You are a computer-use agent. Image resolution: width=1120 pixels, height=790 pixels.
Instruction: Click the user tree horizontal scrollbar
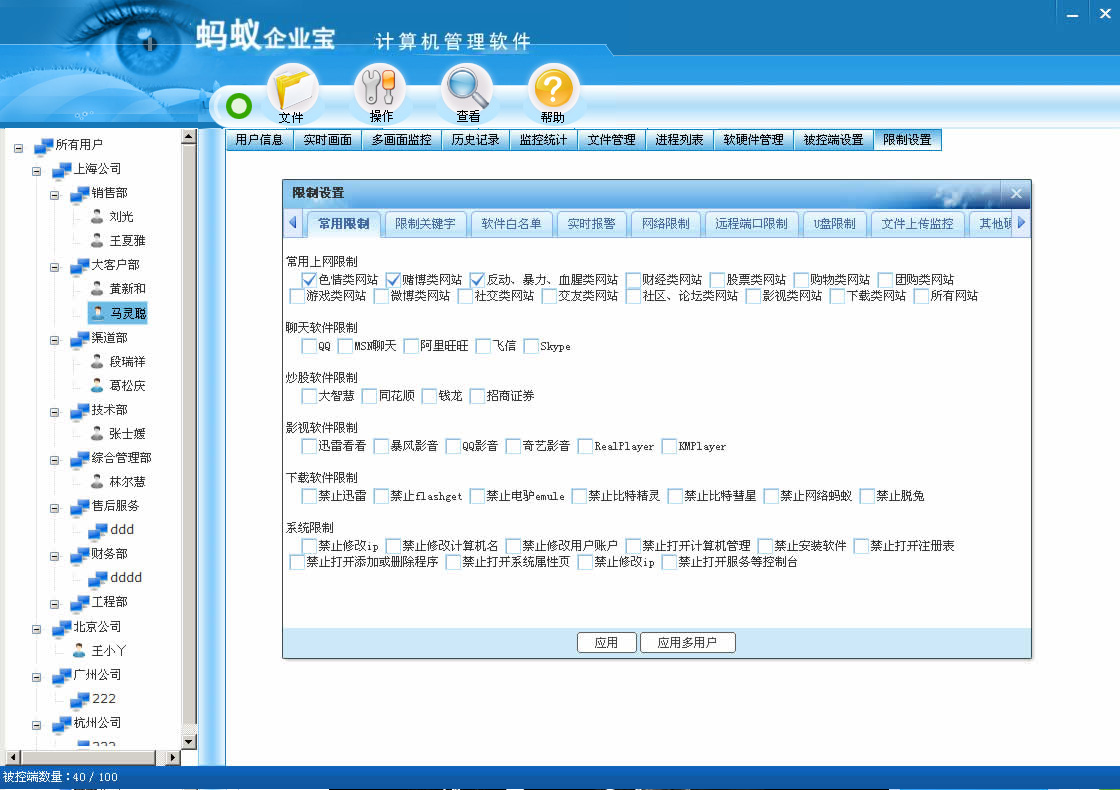(90, 758)
